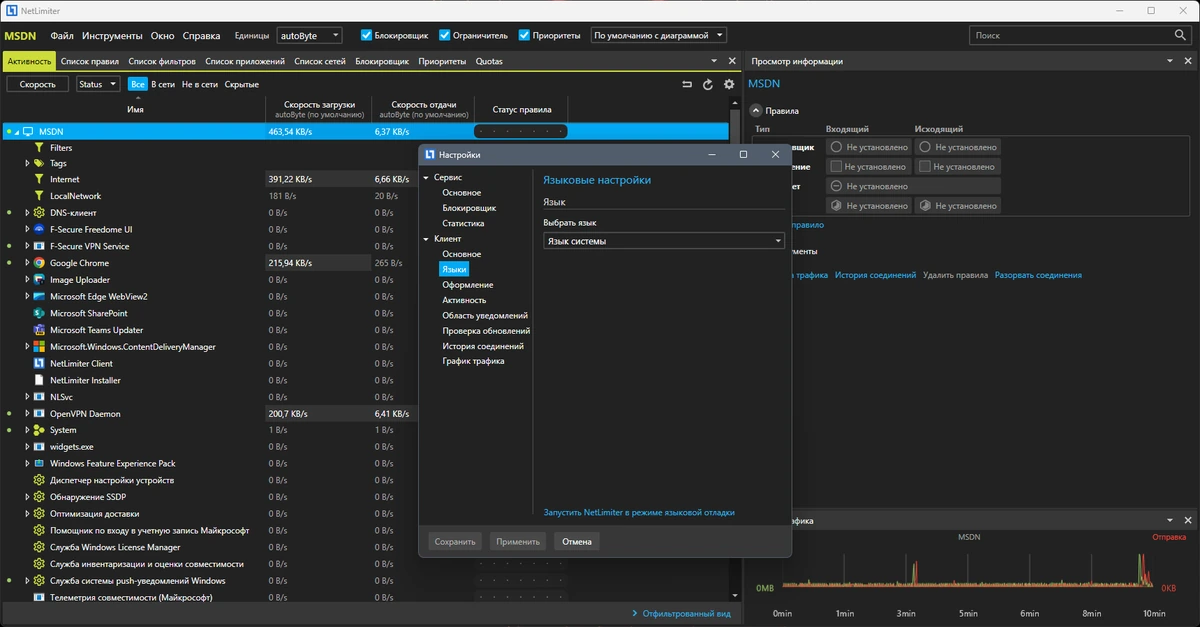Viewport: 1200px width, 627px height.
Task: Open the Инструменты menu
Action: coord(112,35)
